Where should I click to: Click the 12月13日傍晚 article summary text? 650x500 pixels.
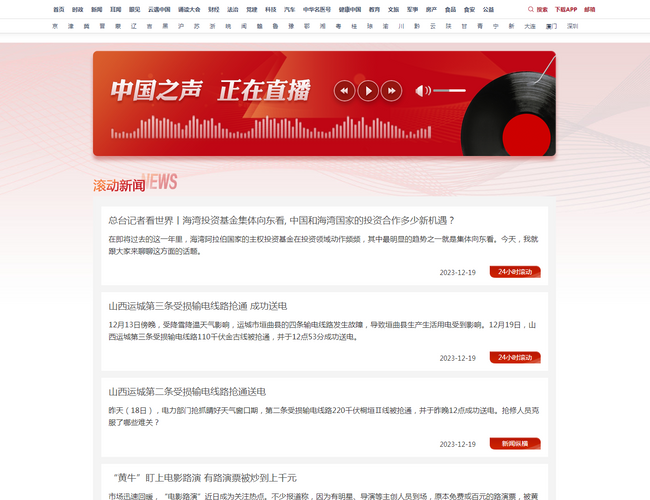pyautogui.click(x=323, y=331)
